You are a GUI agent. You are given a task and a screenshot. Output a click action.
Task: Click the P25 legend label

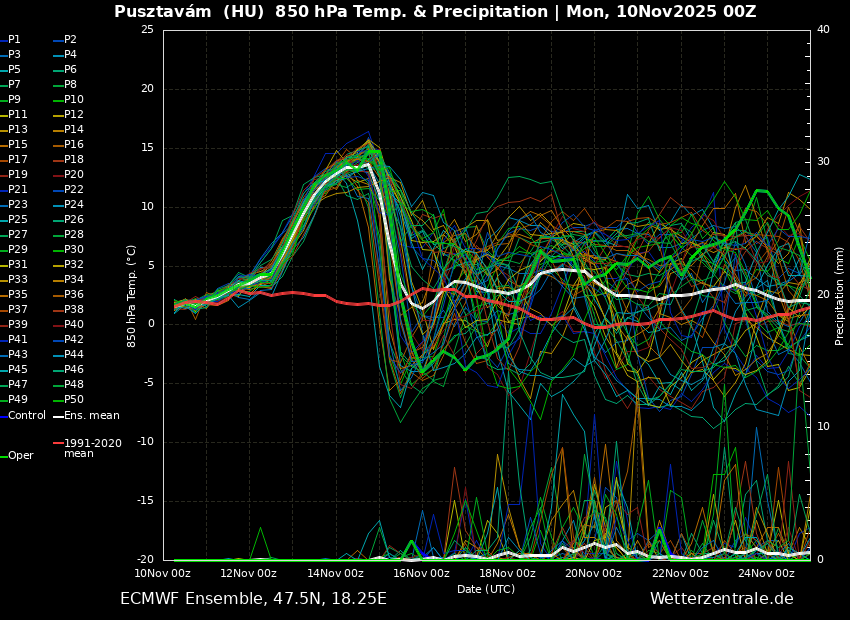click(x=18, y=220)
